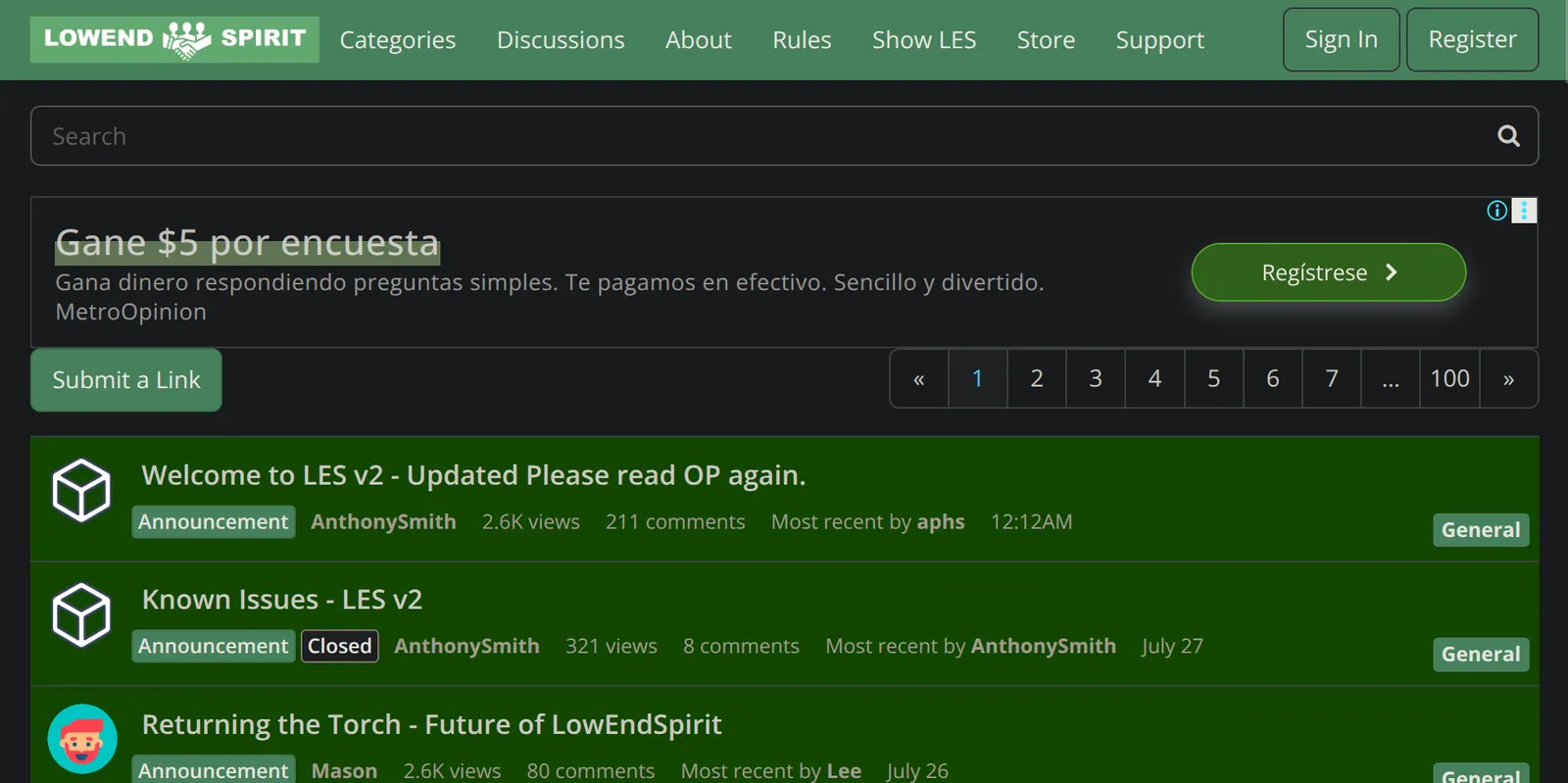Click 8 comments count

(x=741, y=647)
